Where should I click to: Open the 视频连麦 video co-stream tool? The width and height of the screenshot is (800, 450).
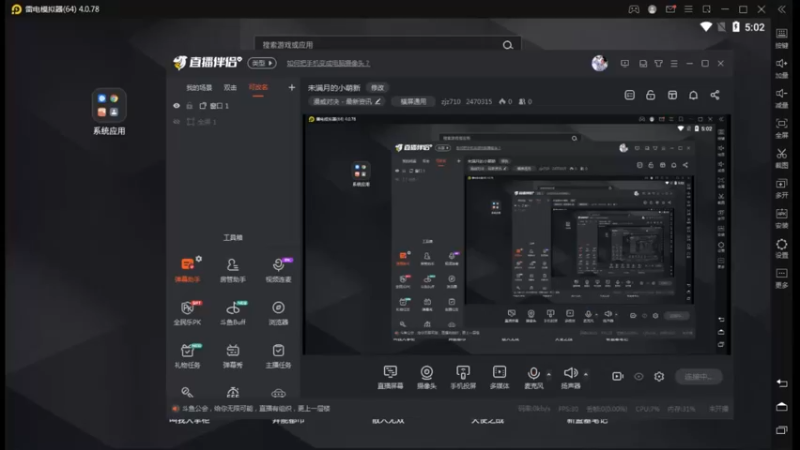point(278,270)
